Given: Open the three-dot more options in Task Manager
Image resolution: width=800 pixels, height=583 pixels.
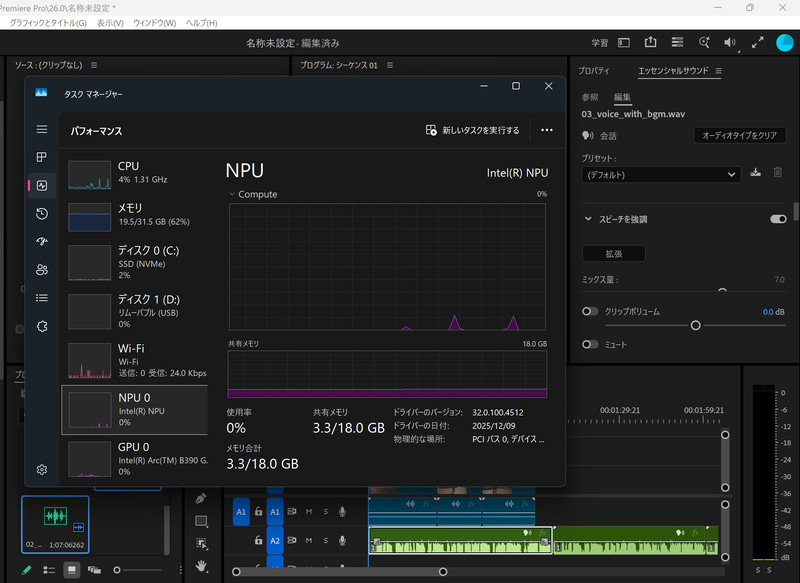Looking at the screenshot, I should (x=546, y=130).
